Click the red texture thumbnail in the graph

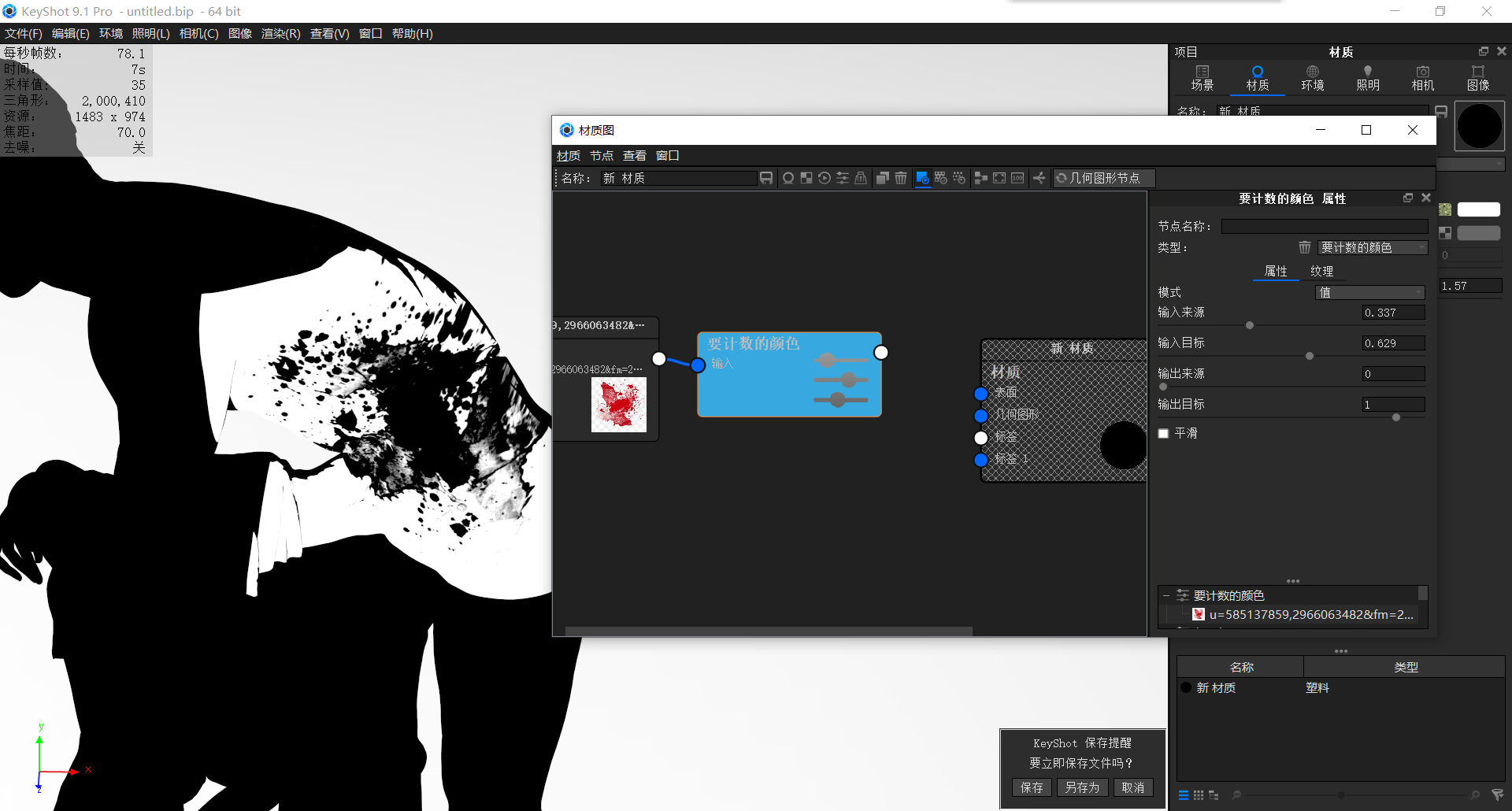pyautogui.click(x=619, y=405)
